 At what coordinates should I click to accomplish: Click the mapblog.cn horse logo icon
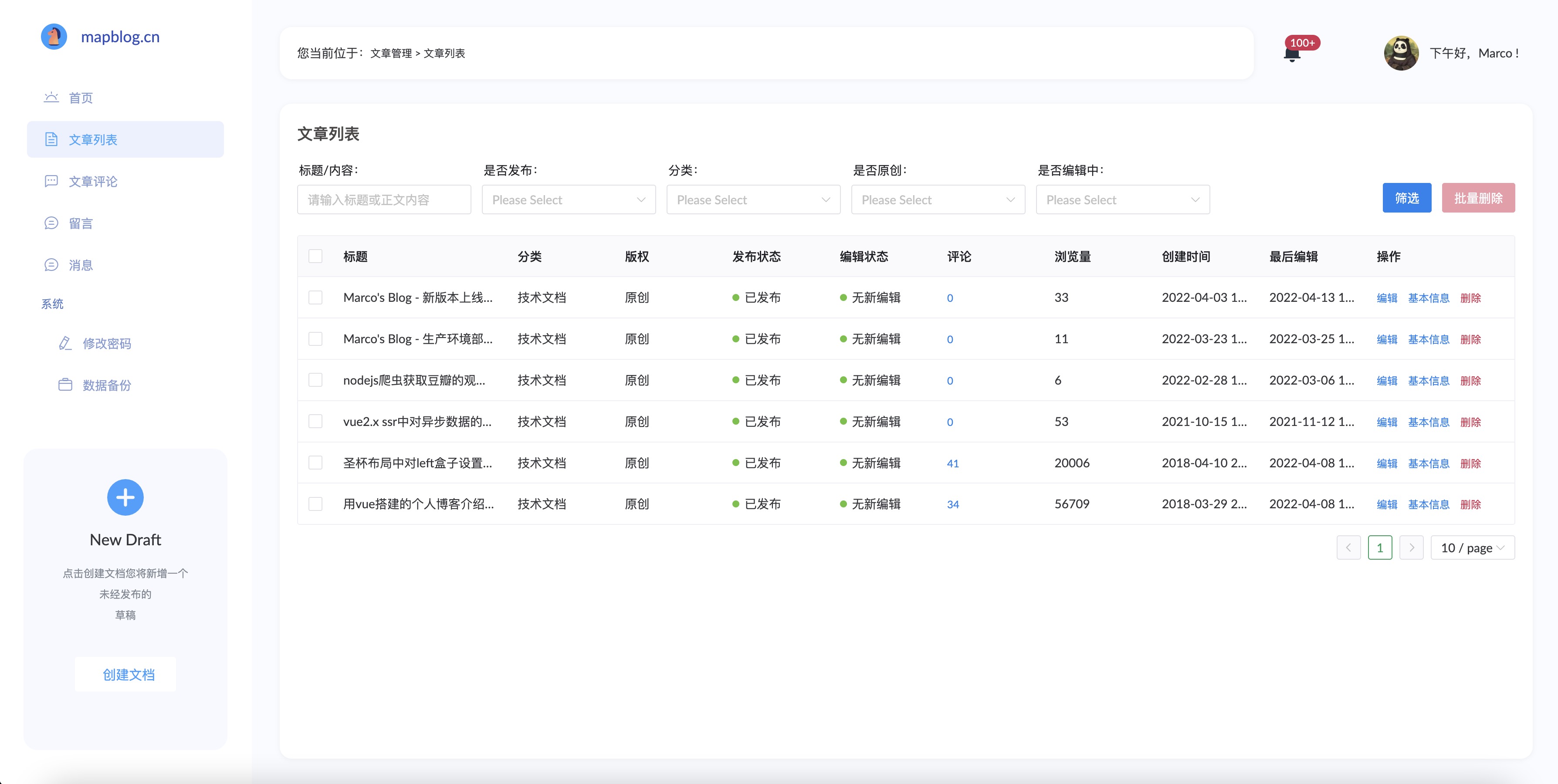click(54, 37)
